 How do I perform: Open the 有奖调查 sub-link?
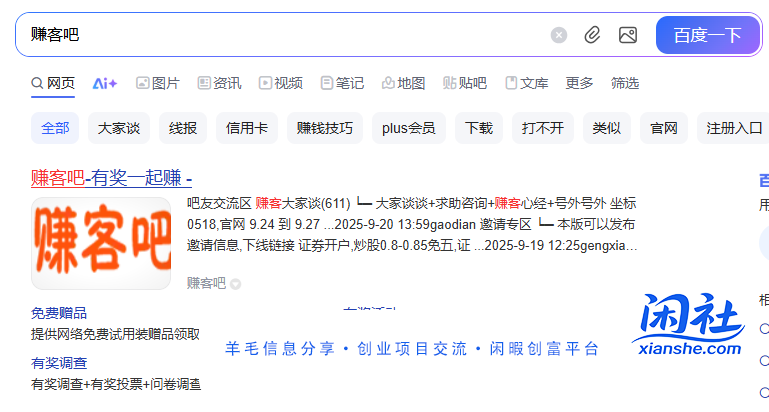59,363
